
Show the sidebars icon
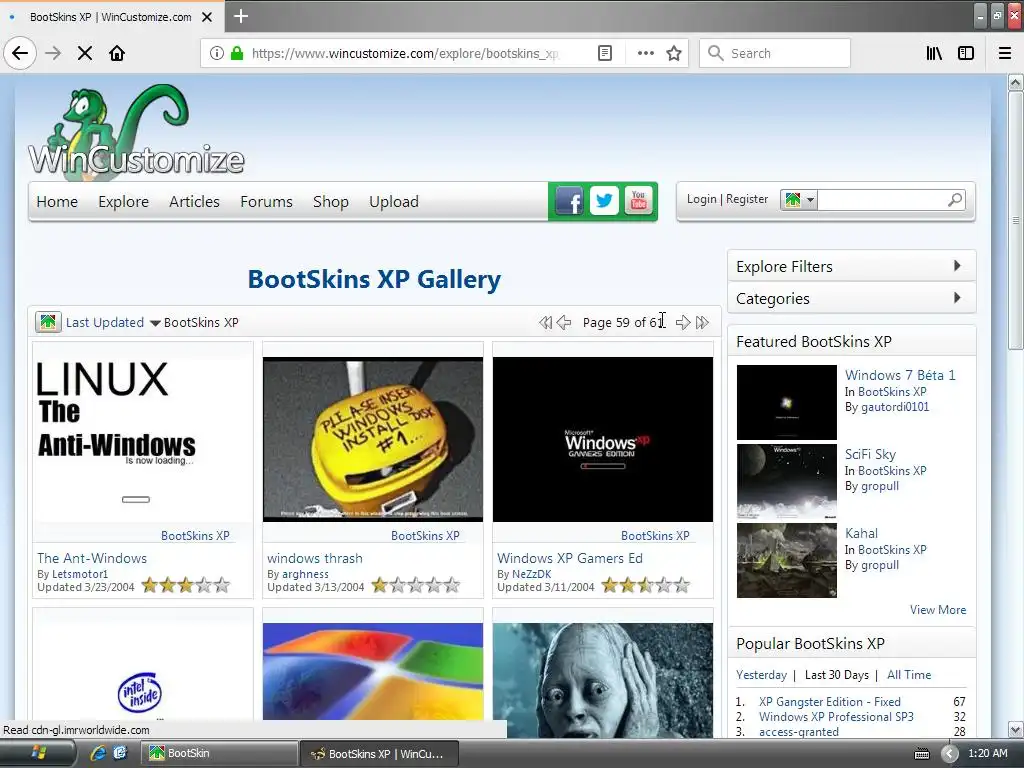(x=966, y=53)
